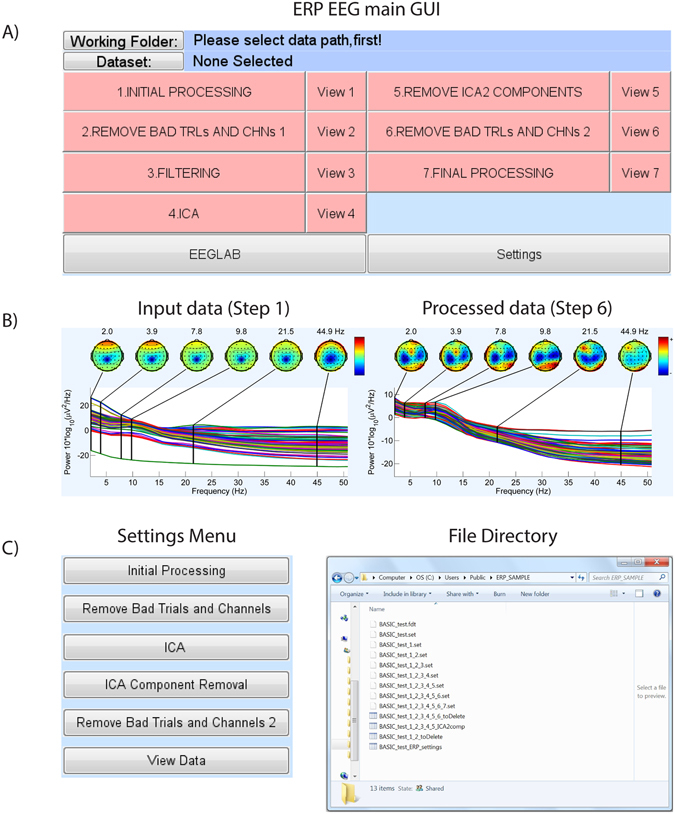Click the Explorer forward arrow button
The height and width of the screenshot is (814, 675).
pos(349,577)
